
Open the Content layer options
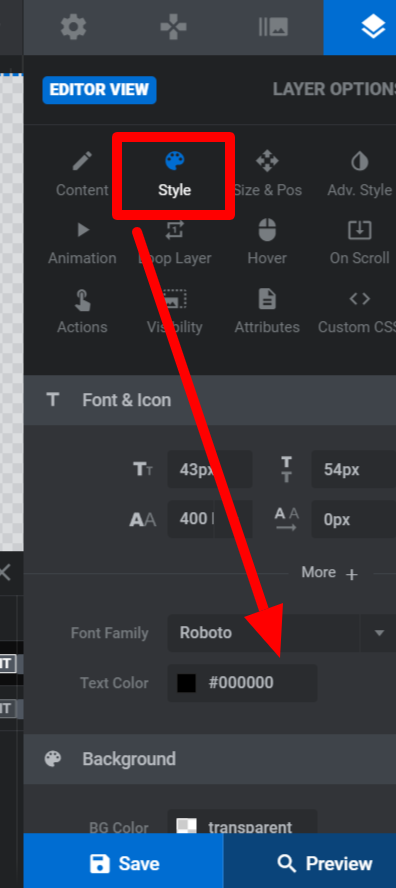(82, 173)
